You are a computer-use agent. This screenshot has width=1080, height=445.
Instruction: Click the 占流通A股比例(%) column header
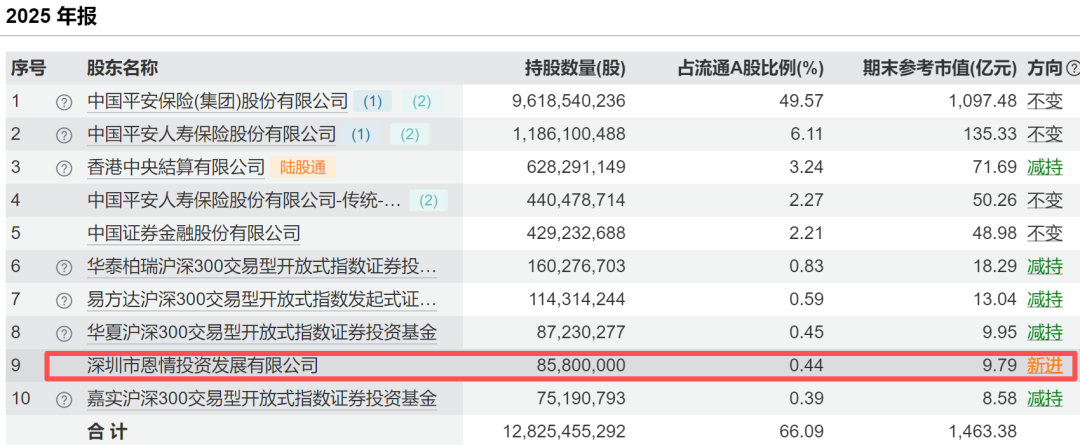point(751,68)
